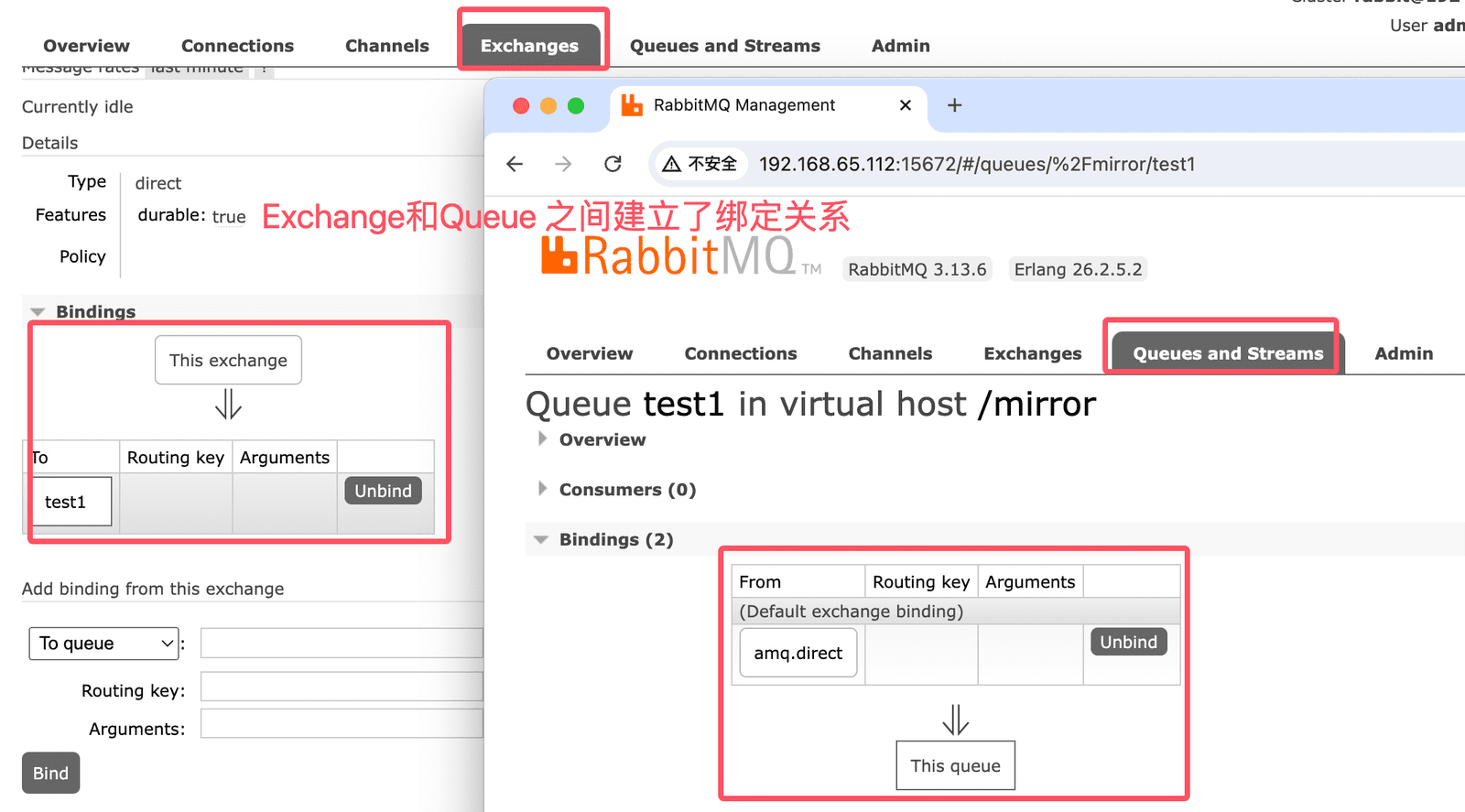
Task: Open Admin tab in back window
Action: tap(900, 46)
